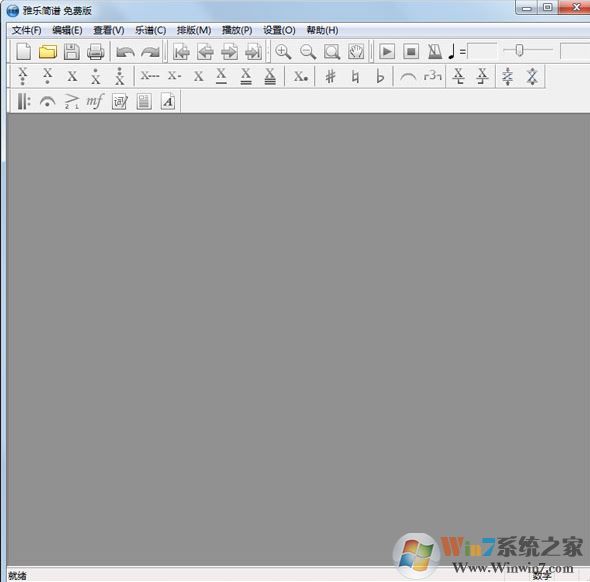Select note with one dot below
The width and height of the screenshot is (590, 582).
click(48, 76)
